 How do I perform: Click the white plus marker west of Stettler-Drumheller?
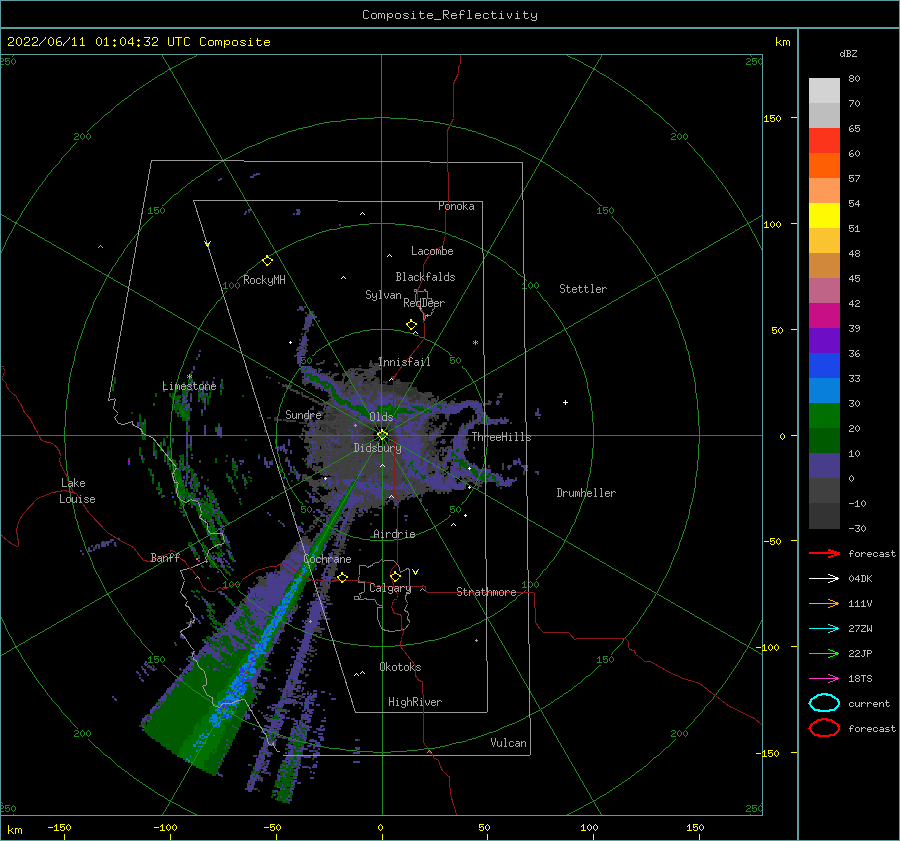pos(565,402)
